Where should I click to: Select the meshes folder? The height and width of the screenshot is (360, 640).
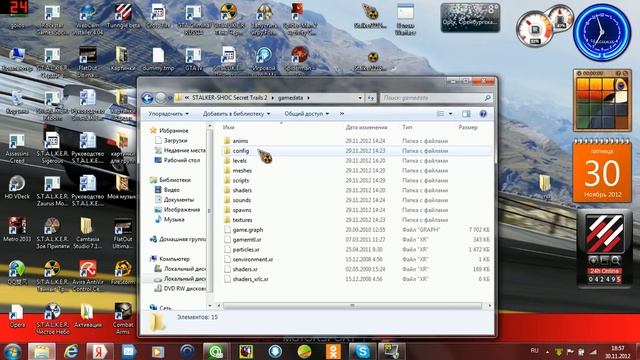(x=242, y=171)
